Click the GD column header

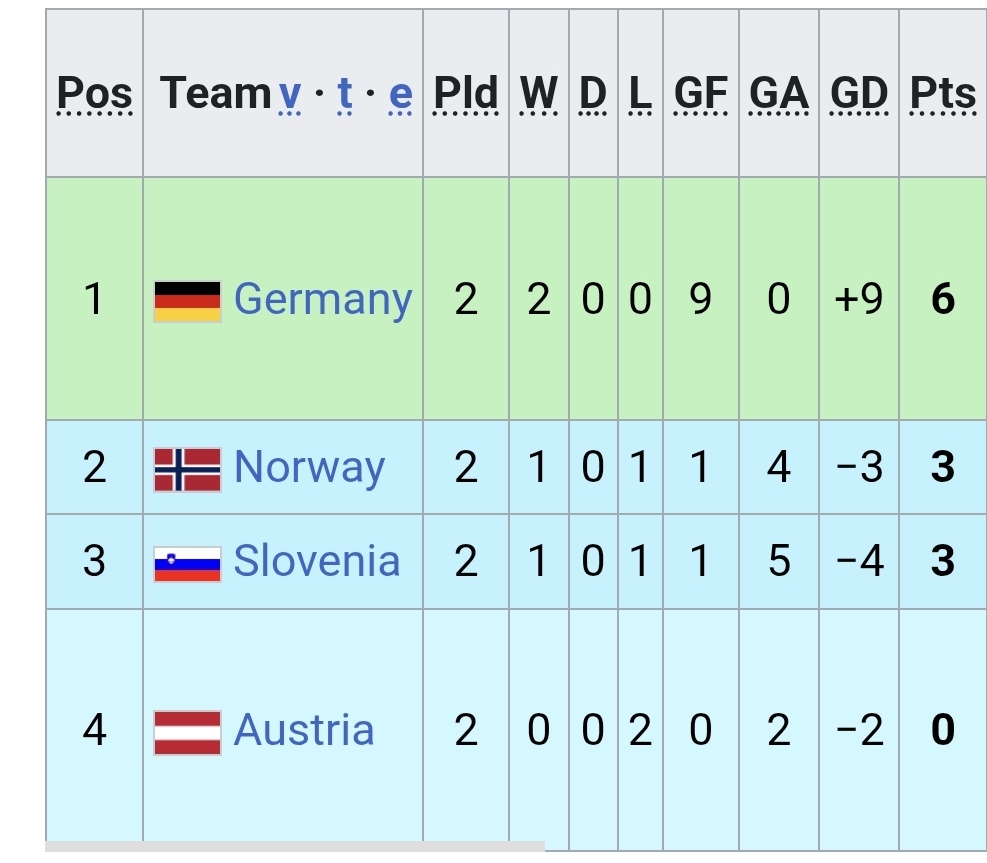(858, 94)
